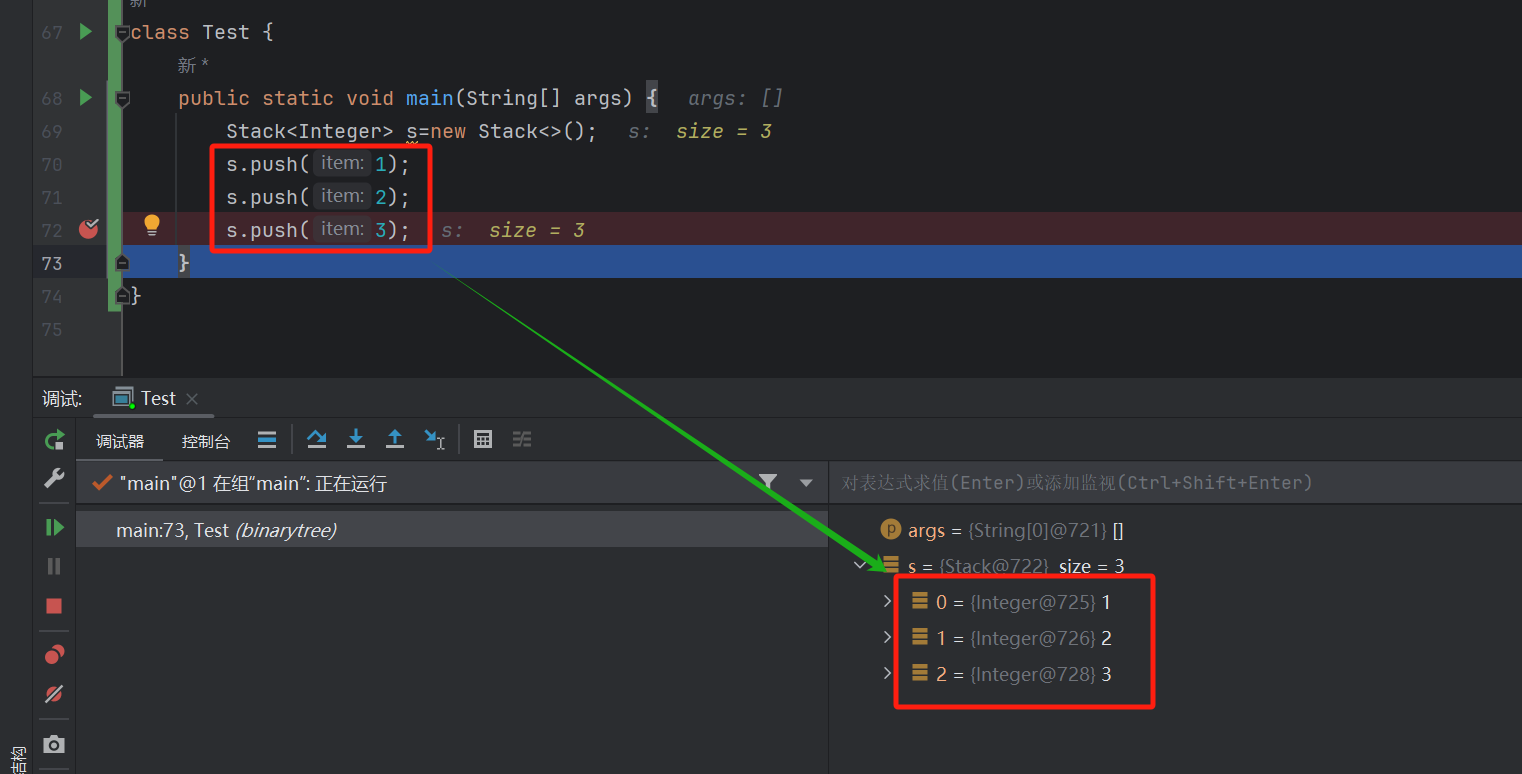
Task: Resume program with the green play icon
Action: click(x=54, y=527)
